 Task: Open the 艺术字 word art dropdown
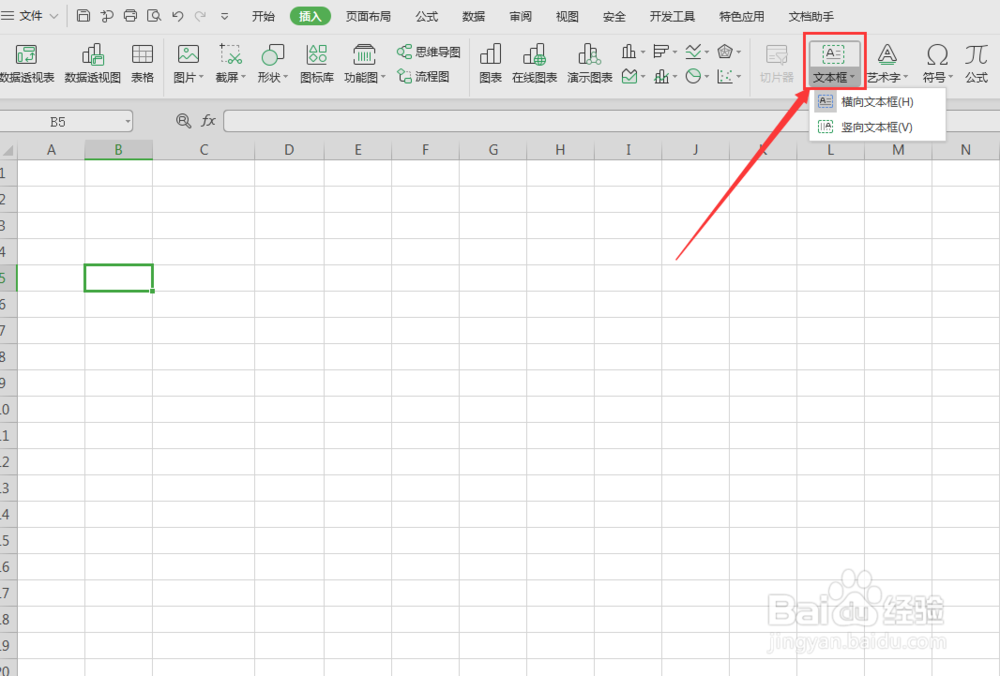(x=887, y=63)
